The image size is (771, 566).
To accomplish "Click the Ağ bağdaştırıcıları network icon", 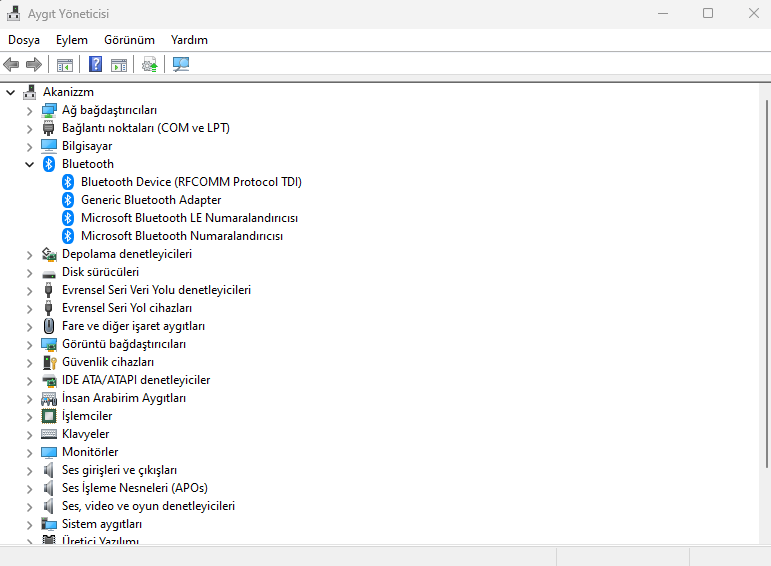I will click(49, 110).
